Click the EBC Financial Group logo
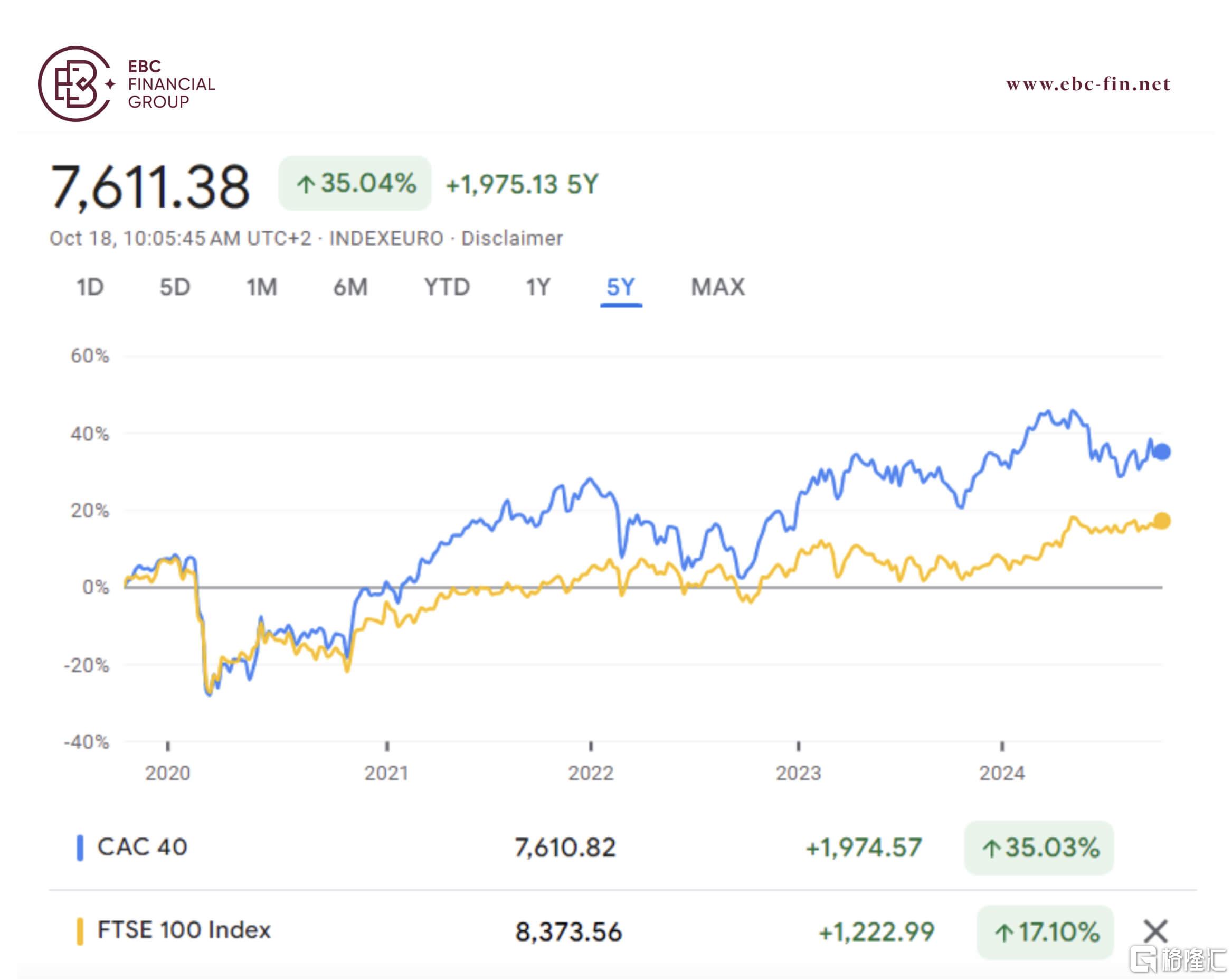Viewport: 1232px width, 979px height. (126, 84)
